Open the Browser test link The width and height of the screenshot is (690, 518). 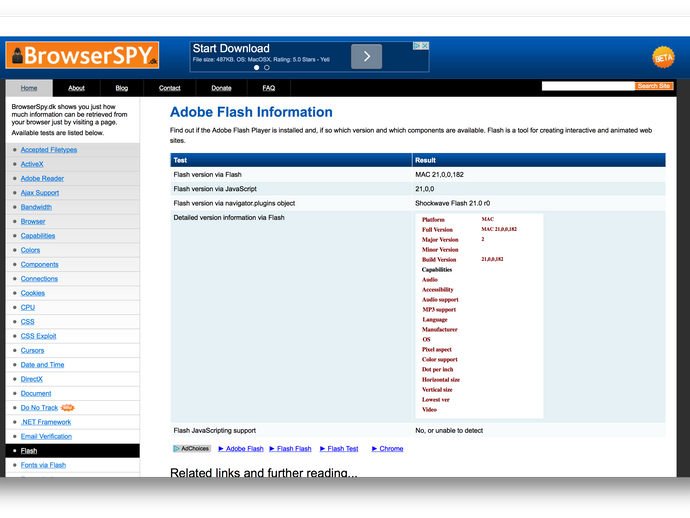point(33,221)
